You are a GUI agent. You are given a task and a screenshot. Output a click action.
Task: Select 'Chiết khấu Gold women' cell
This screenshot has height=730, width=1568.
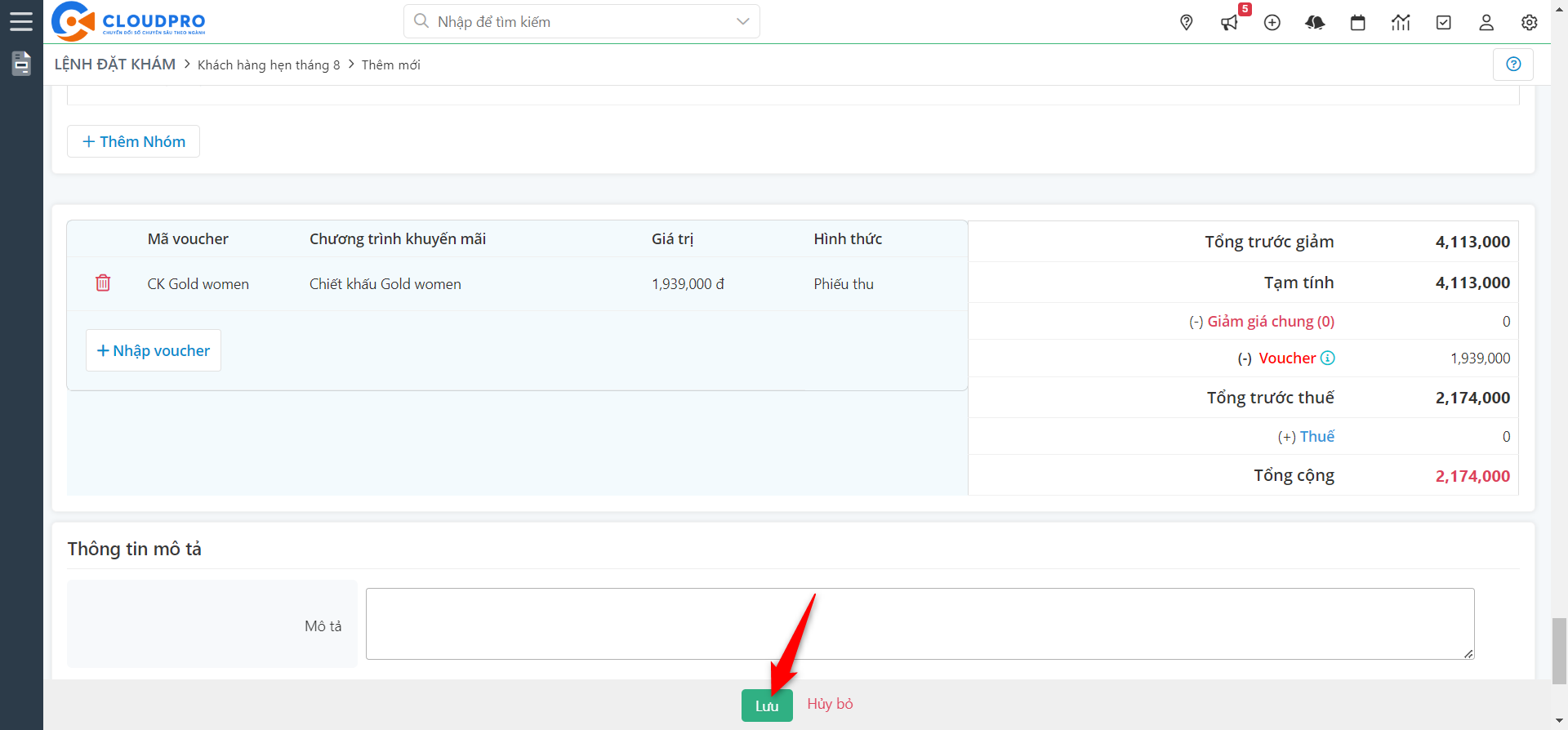(x=385, y=283)
